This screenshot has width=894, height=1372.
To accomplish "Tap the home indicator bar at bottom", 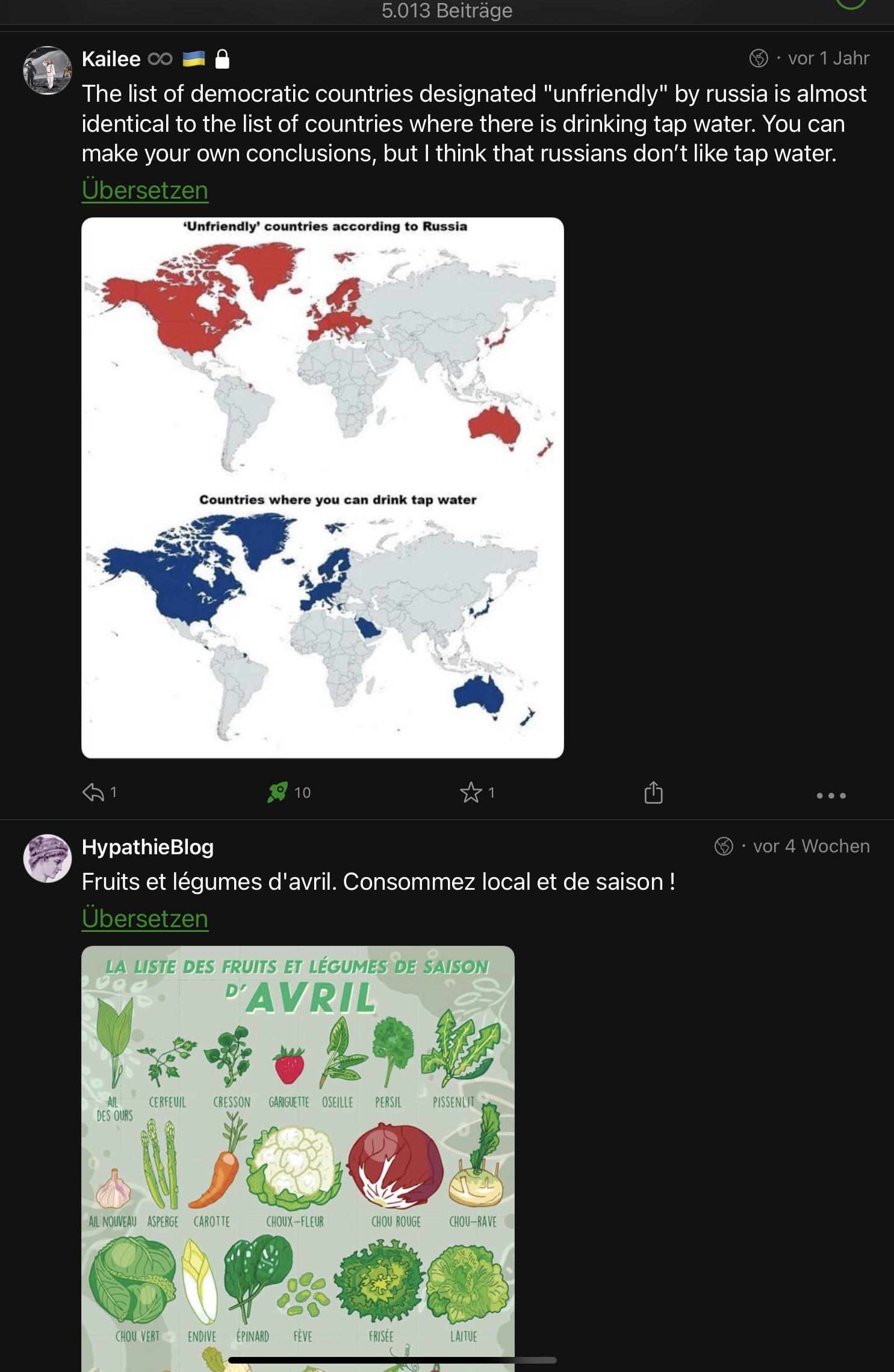I will point(392,1360).
